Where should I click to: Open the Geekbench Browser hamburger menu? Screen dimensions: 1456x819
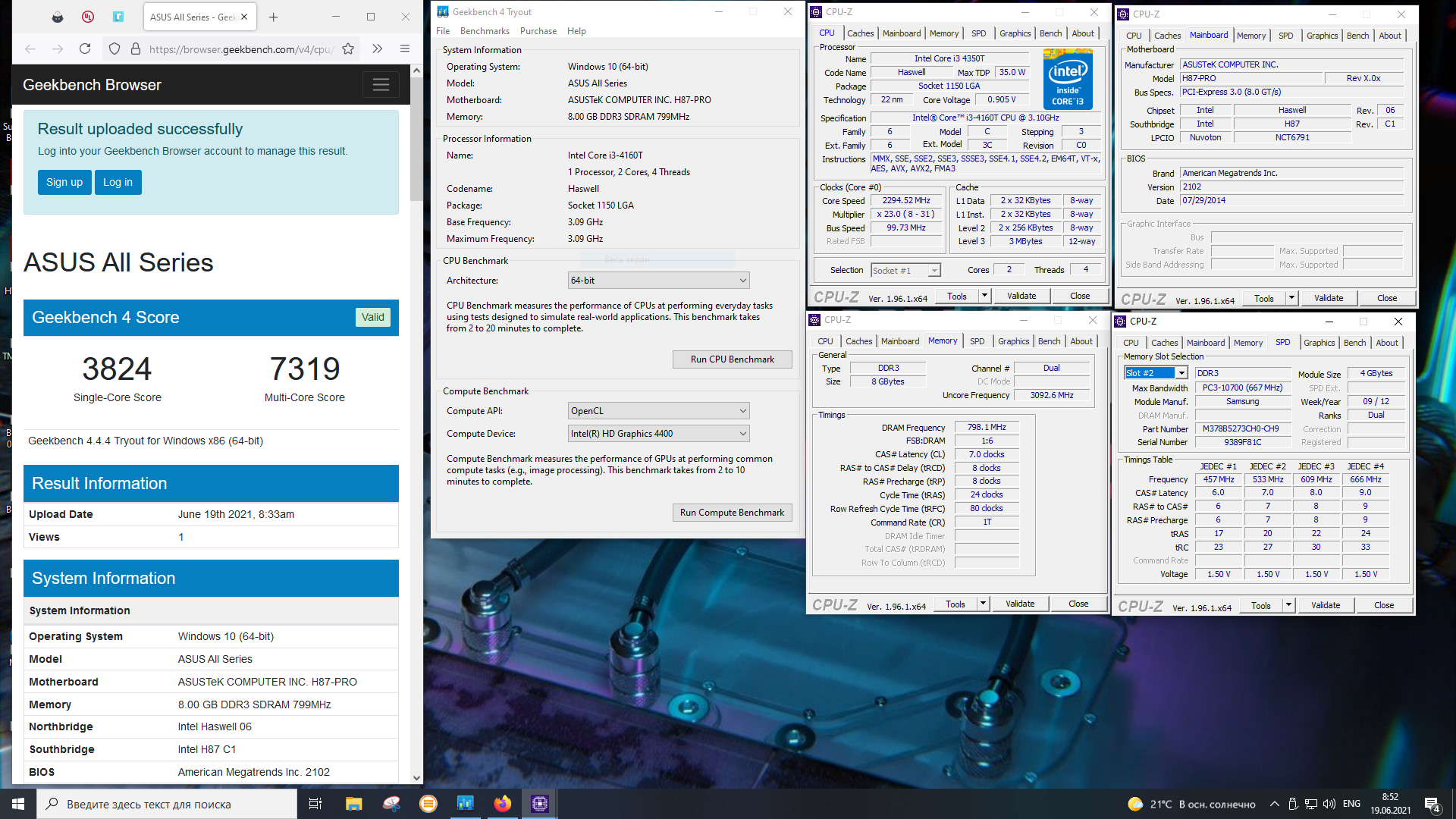click(x=381, y=85)
